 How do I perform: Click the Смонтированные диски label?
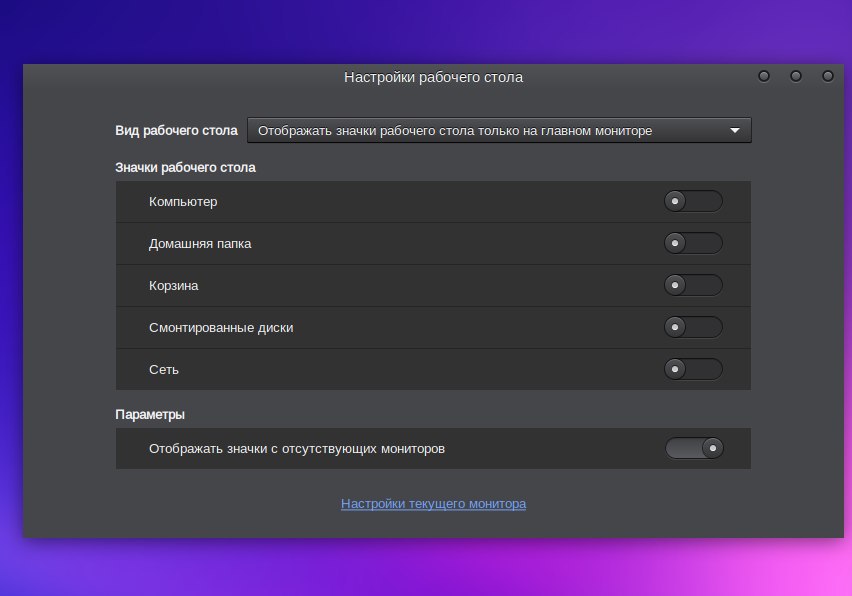point(221,328)
